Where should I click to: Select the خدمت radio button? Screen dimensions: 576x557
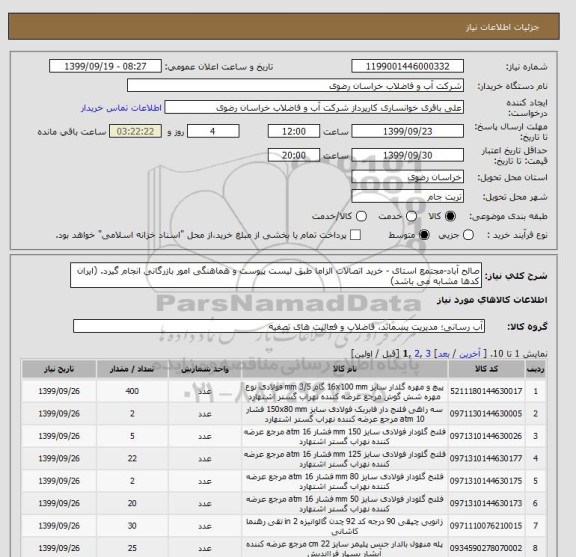[411, 216]
